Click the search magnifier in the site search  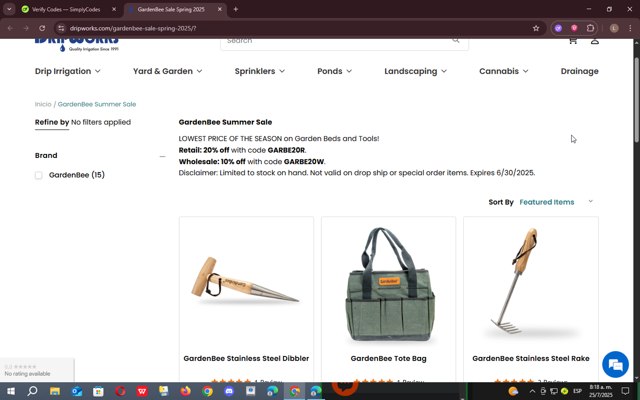(456, 40)
